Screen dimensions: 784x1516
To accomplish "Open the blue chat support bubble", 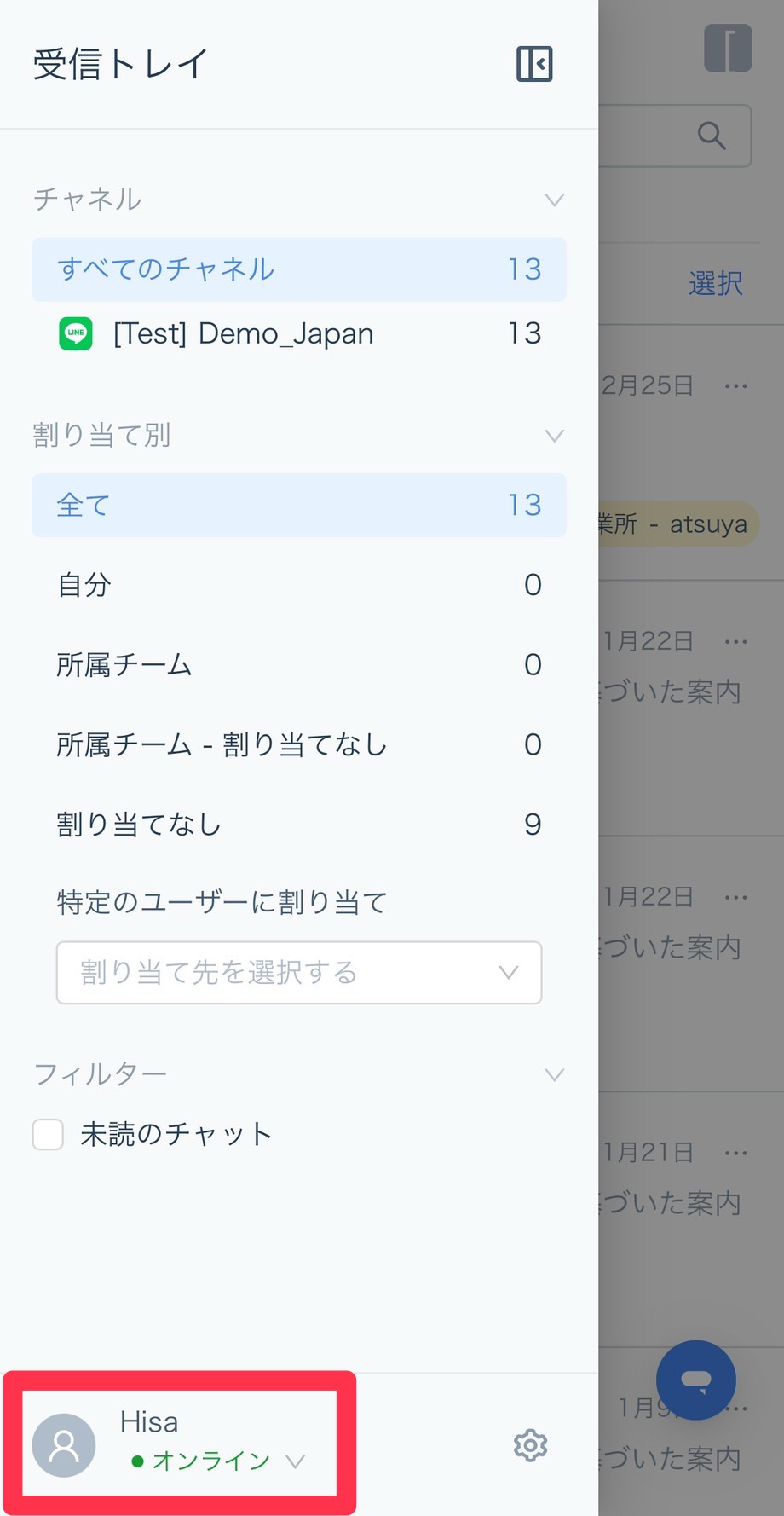I will pos(695,1380).
